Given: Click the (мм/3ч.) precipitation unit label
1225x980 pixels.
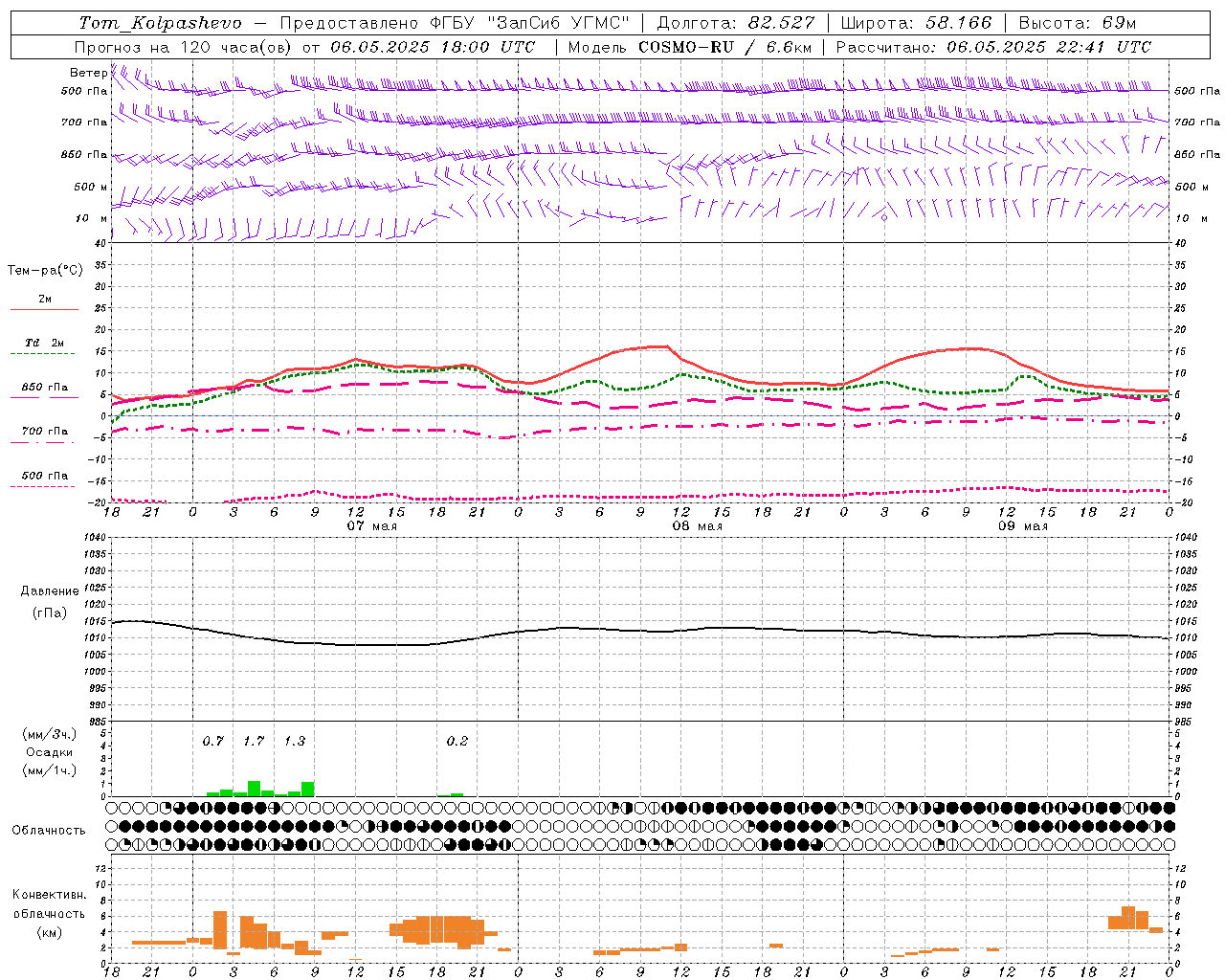Looking at the screenshot, I should pyautogui.click(x=49, y=734).
